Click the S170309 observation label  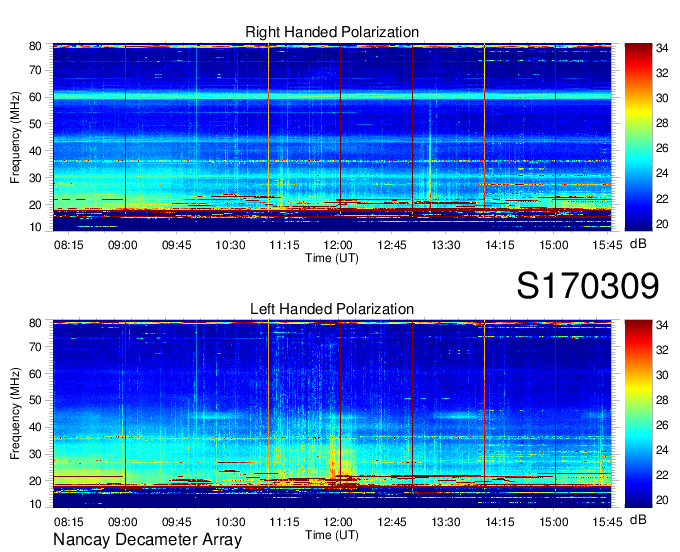click(x=588, y=286)
